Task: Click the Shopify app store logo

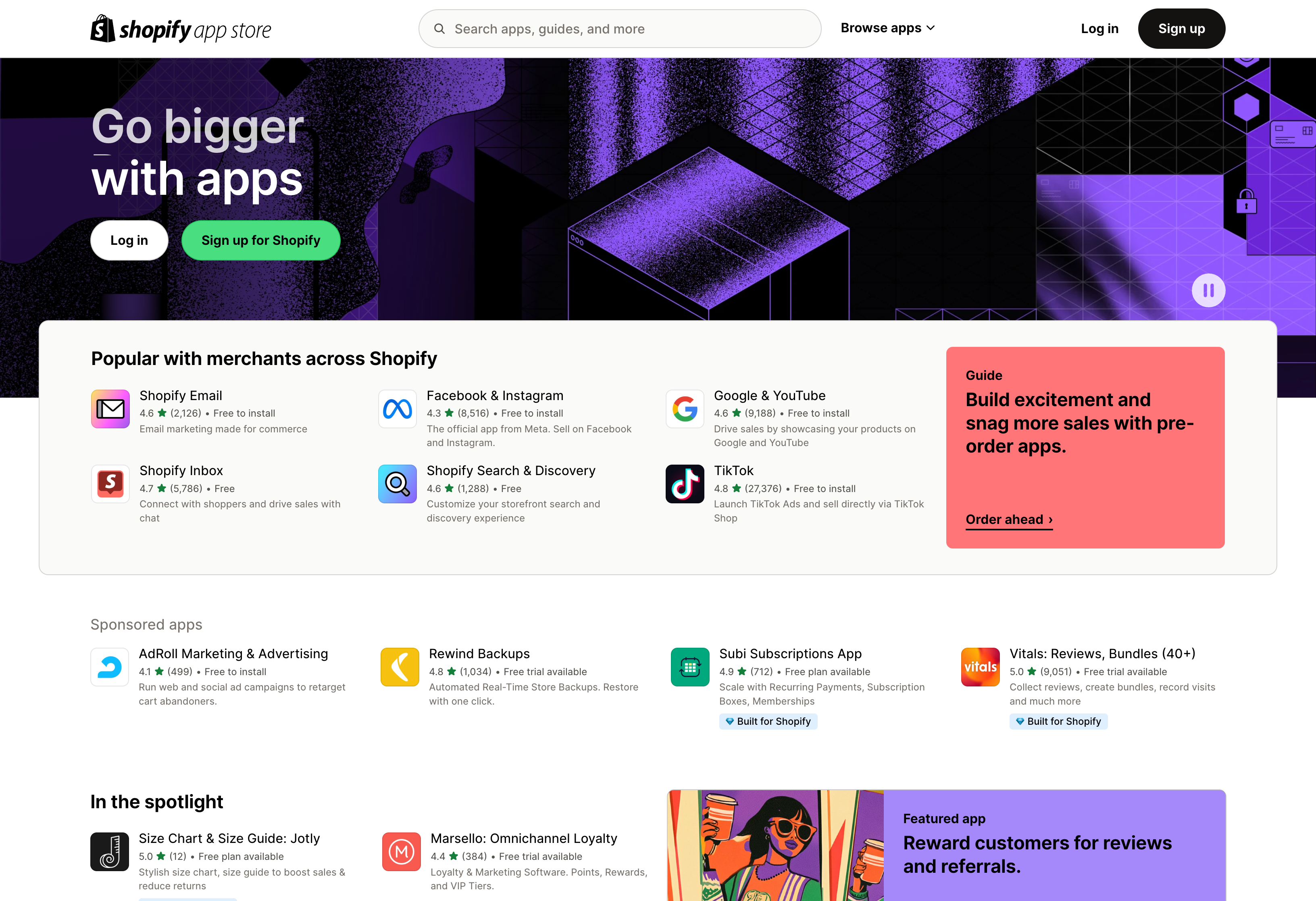Action: tap(181, 29)
